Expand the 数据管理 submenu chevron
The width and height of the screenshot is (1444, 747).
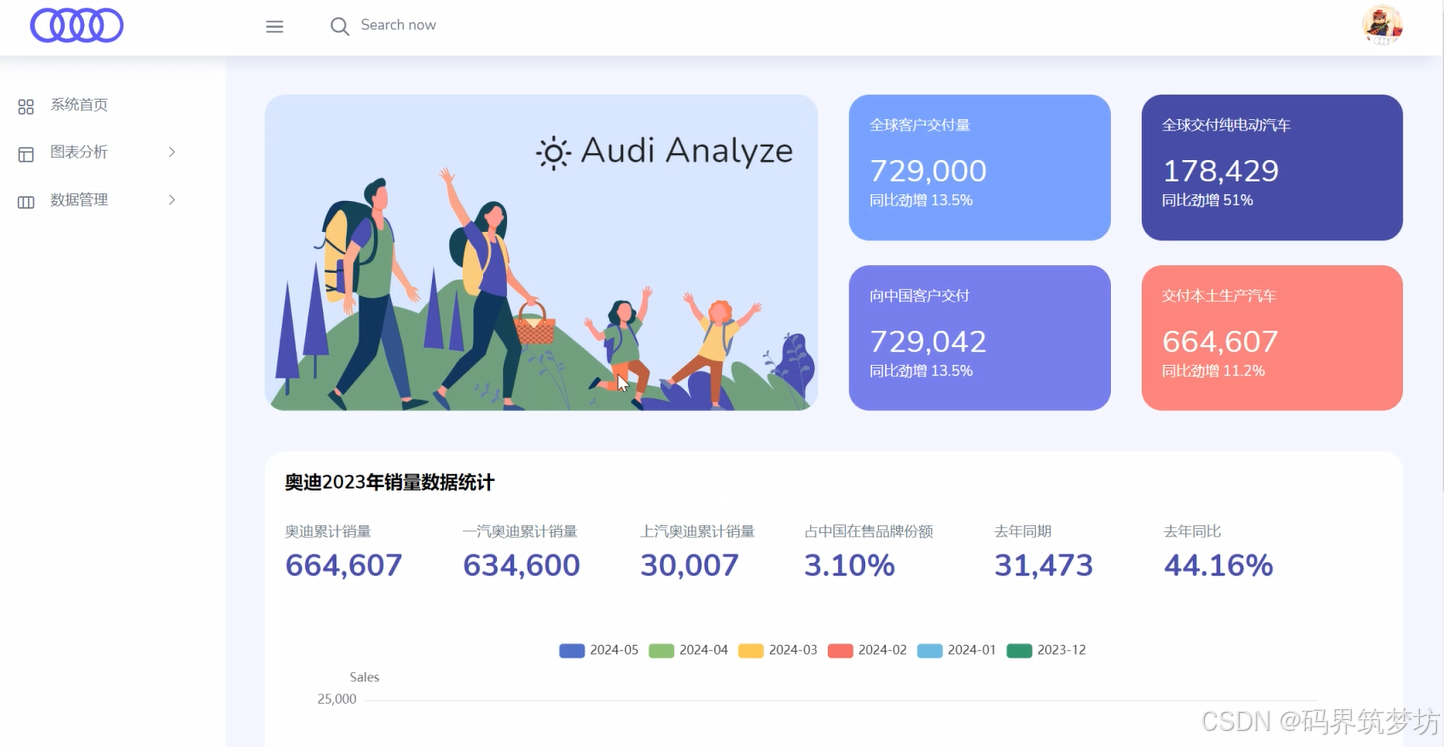[x=172, y=200]
